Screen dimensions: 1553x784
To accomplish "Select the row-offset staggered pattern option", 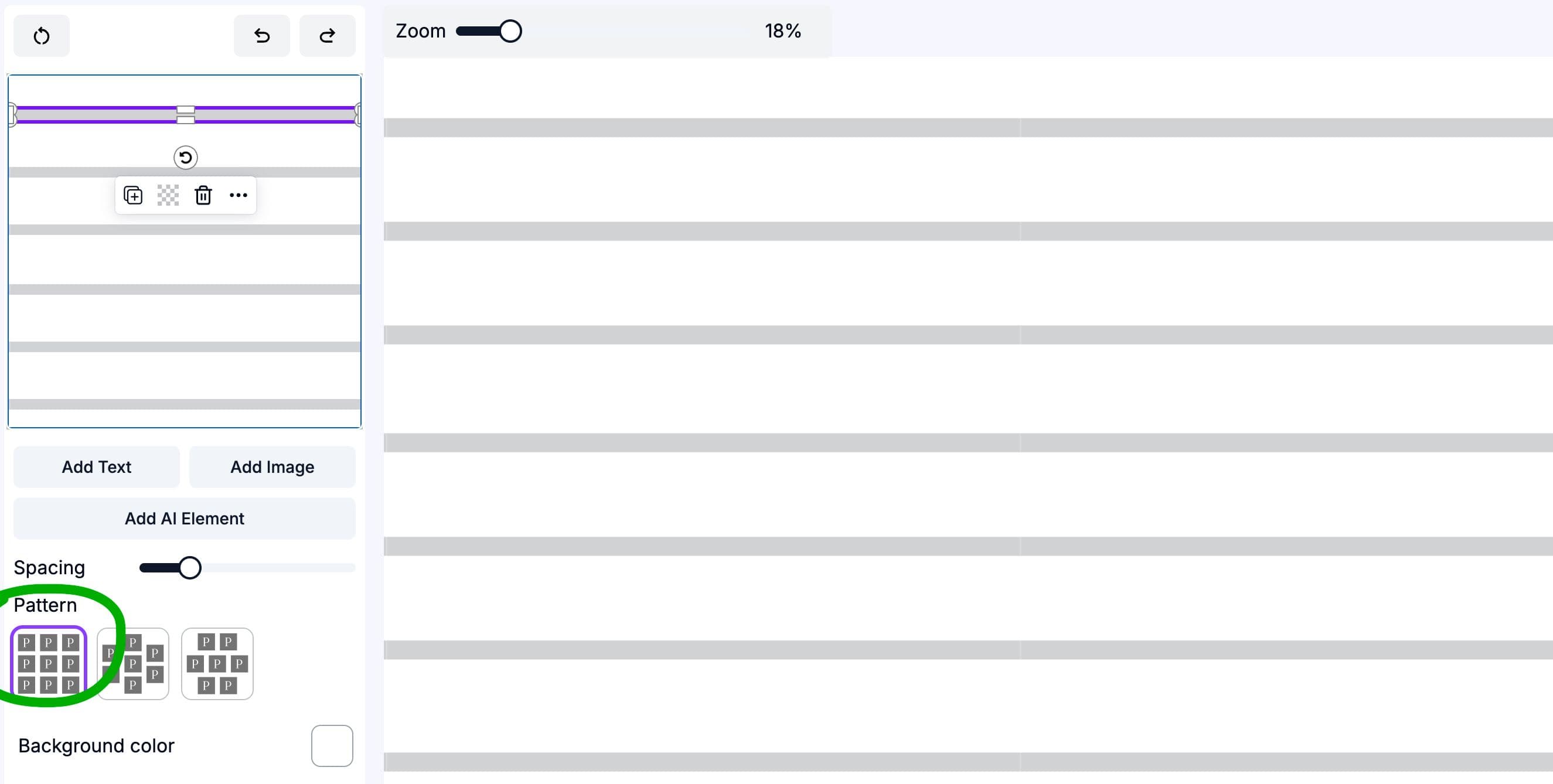I will click(217, 663).
